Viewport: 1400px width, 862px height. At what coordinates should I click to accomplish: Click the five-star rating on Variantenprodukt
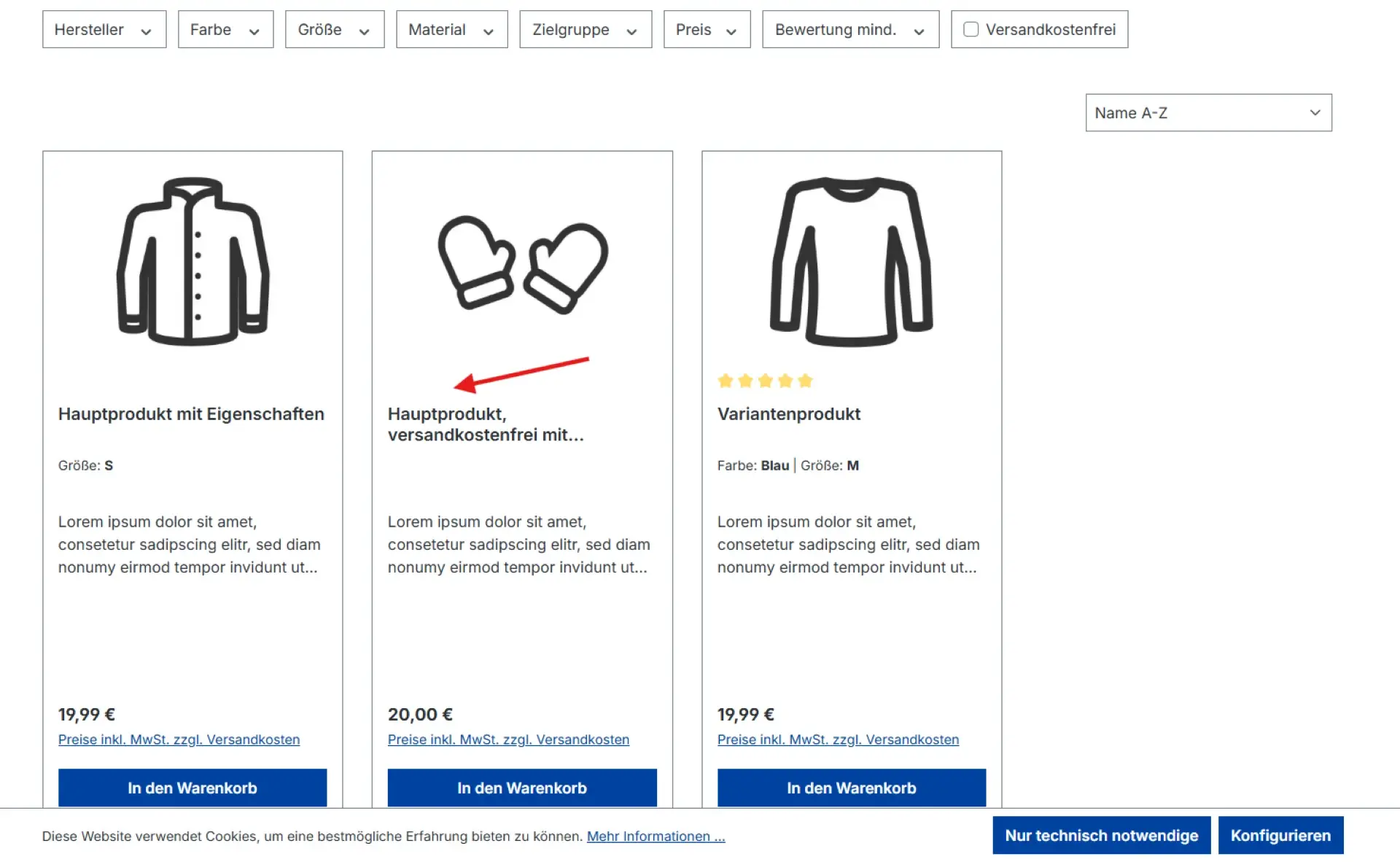coord(765,381)
